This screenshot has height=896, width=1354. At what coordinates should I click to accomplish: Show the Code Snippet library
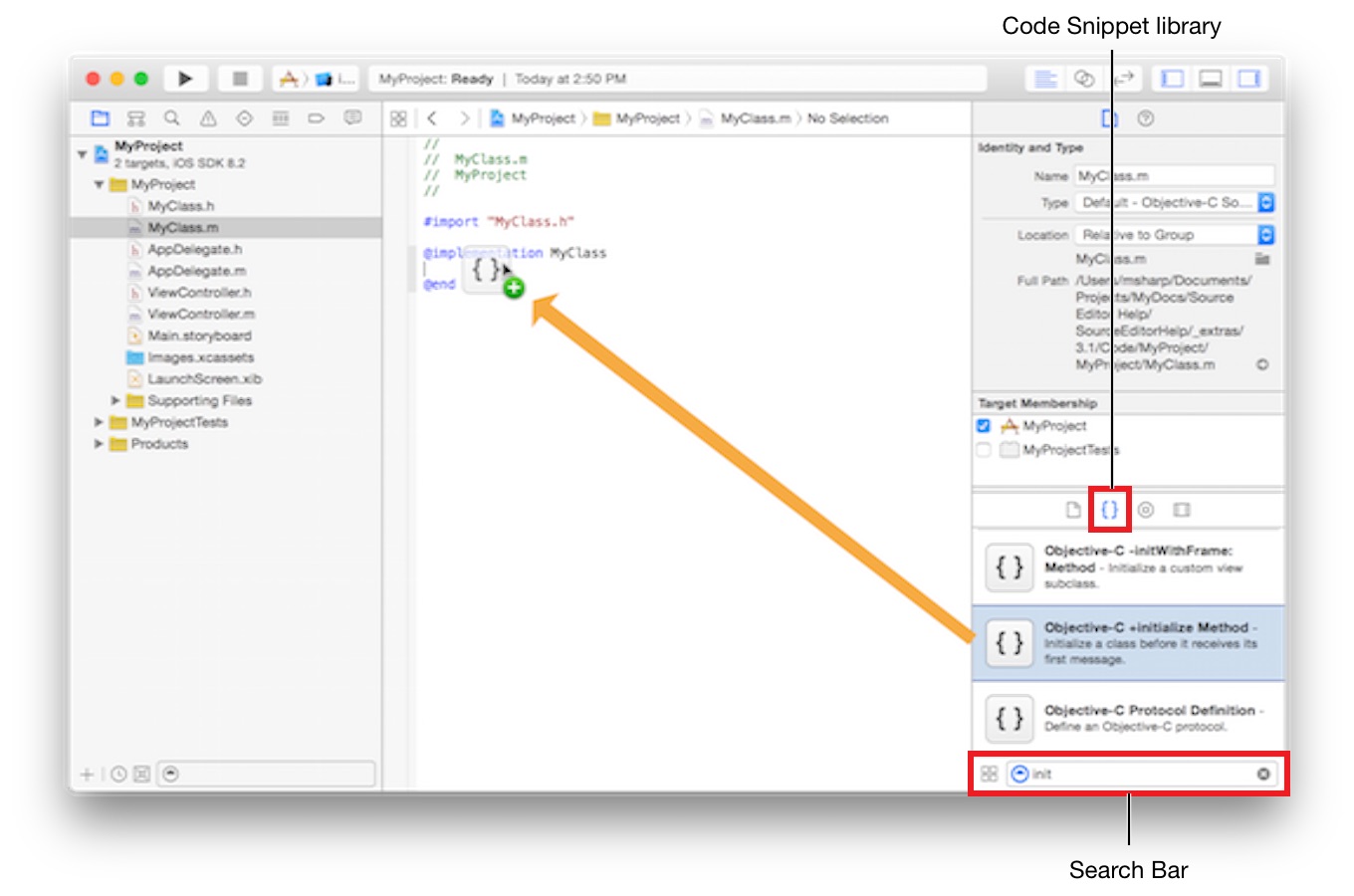[1109, 510]
